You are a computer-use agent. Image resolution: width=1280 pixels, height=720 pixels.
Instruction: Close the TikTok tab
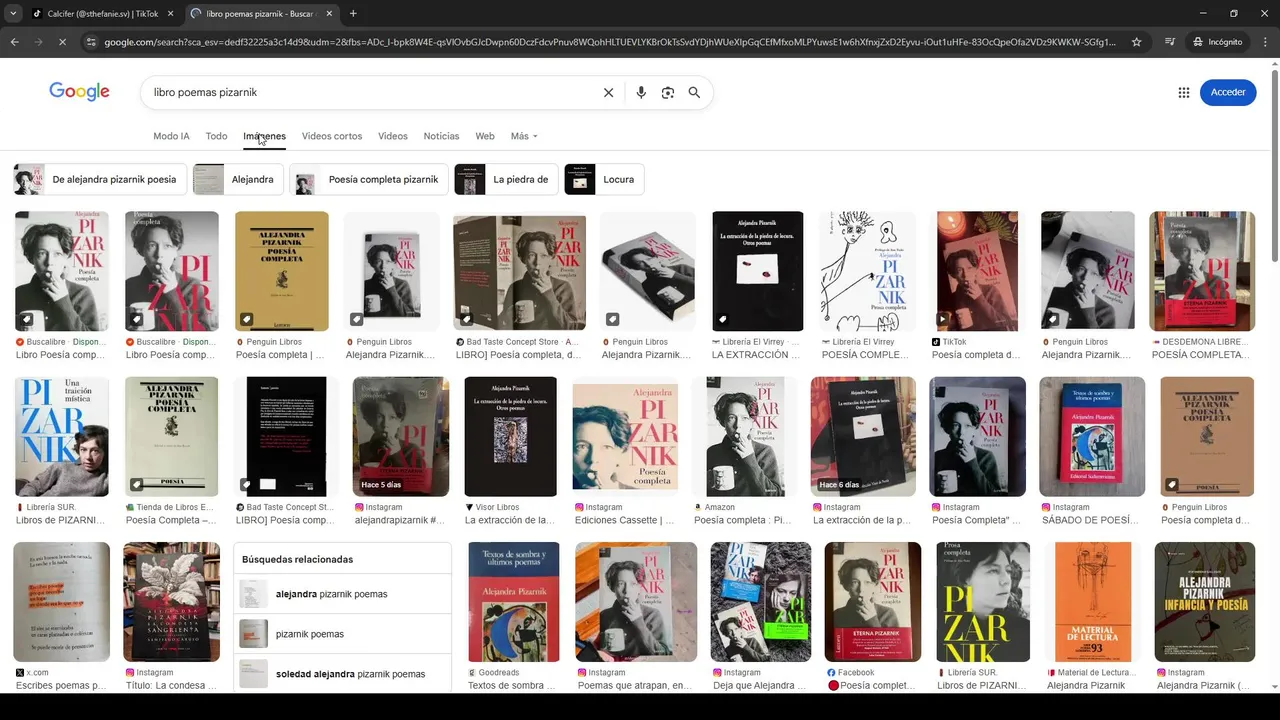coord(170,13)
